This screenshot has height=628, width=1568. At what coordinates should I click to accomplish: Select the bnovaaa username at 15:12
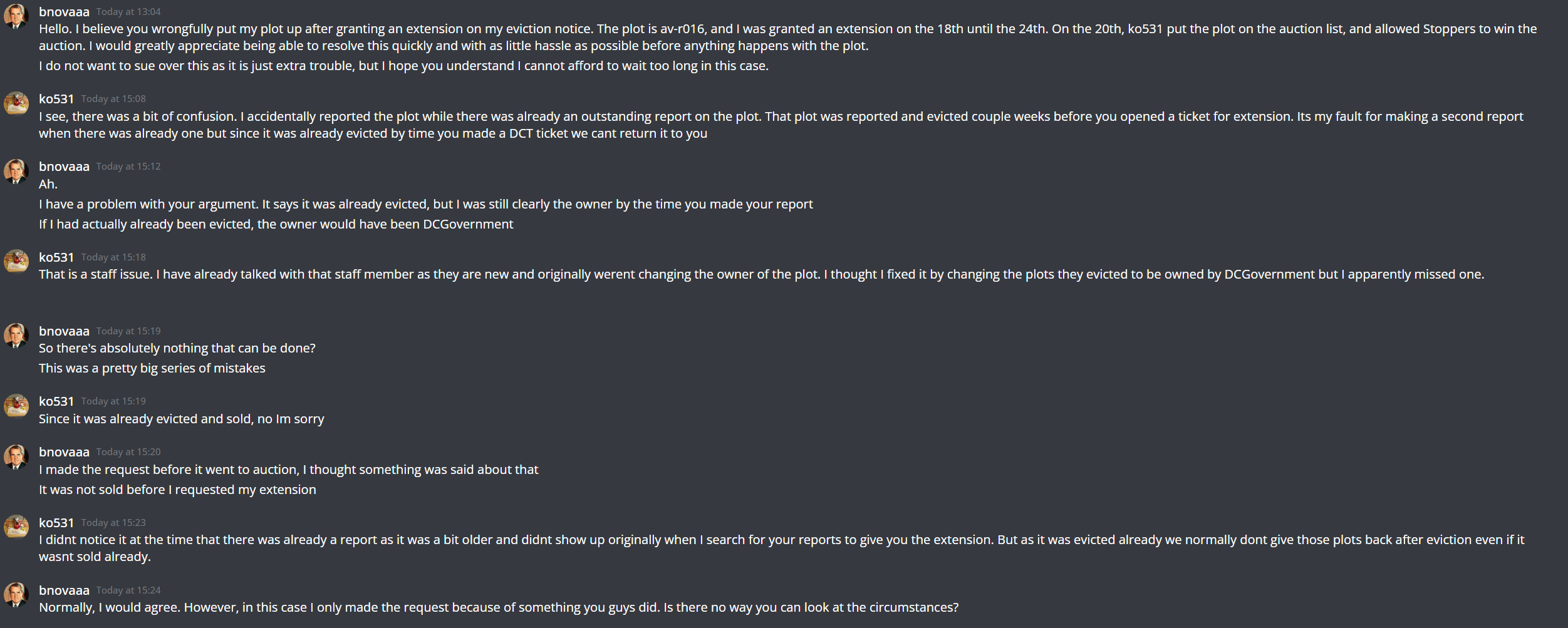[x=64, y=167]
